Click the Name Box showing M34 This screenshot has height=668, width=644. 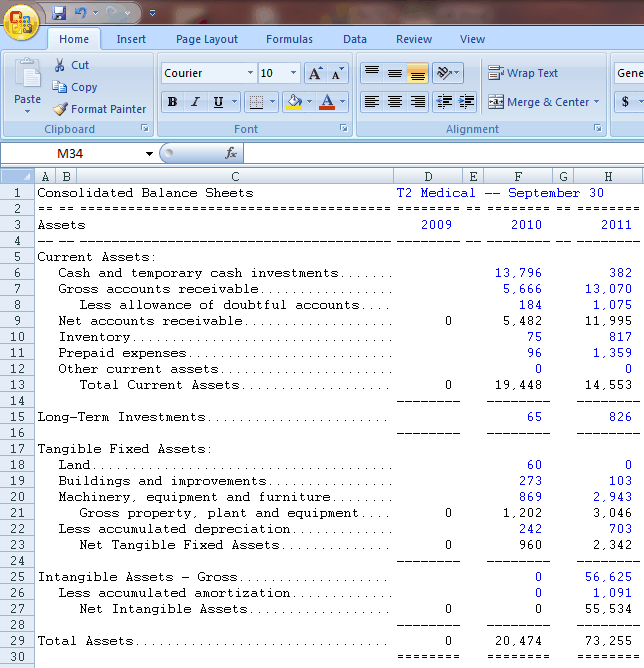[x=70, y=153]
